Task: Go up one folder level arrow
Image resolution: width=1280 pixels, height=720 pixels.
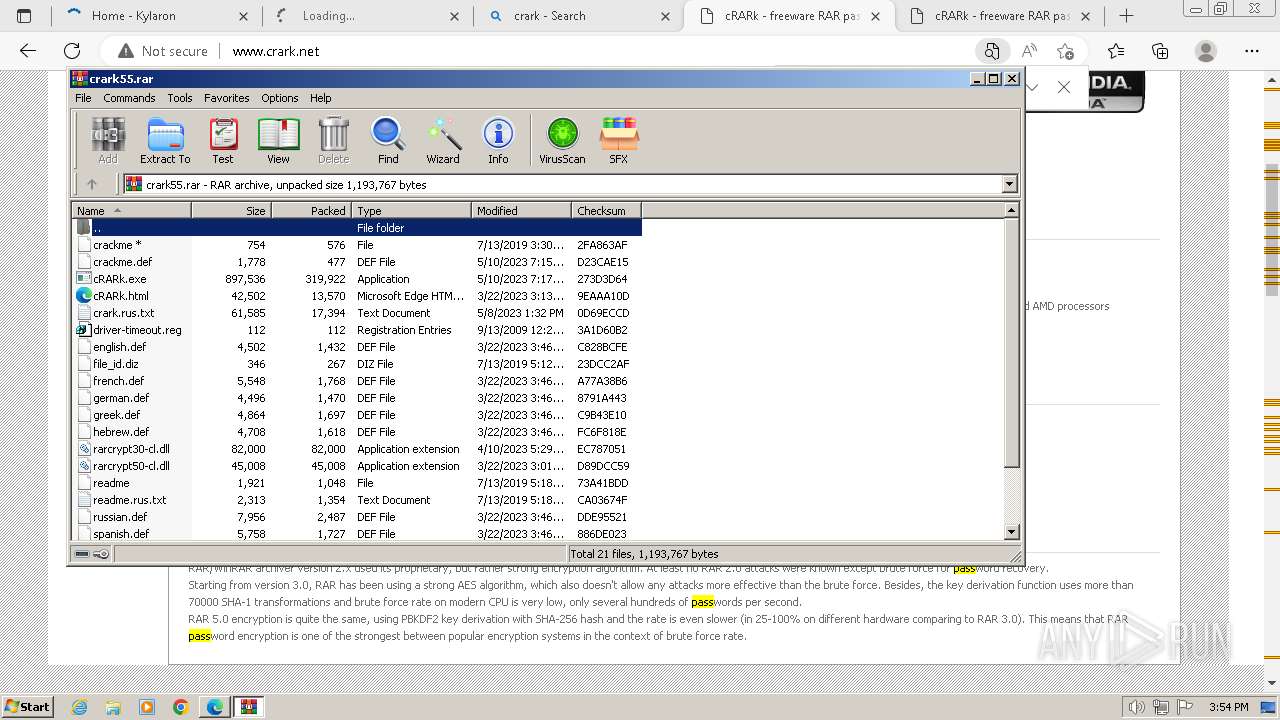Action: 92,184
